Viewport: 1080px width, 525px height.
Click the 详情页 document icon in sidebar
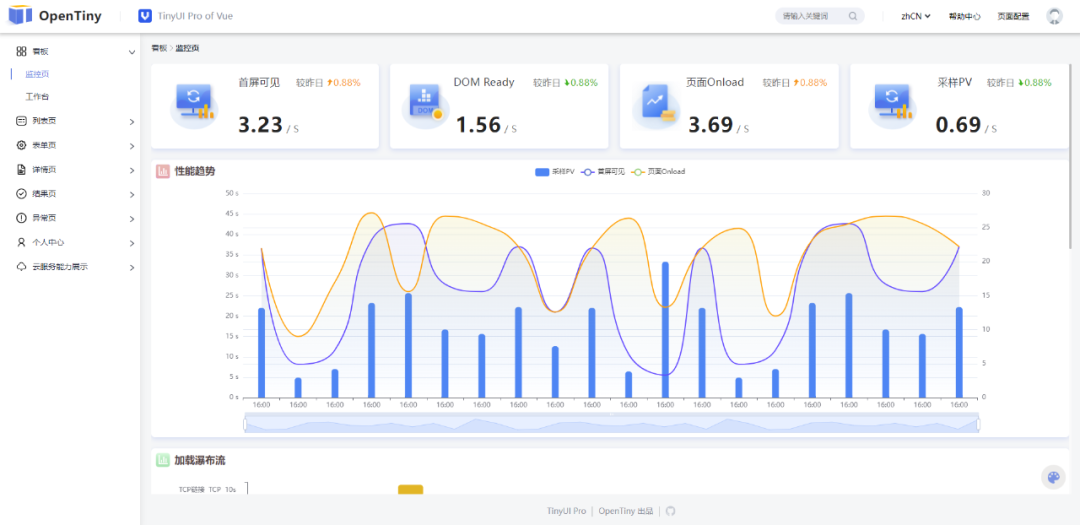[21, 169]
